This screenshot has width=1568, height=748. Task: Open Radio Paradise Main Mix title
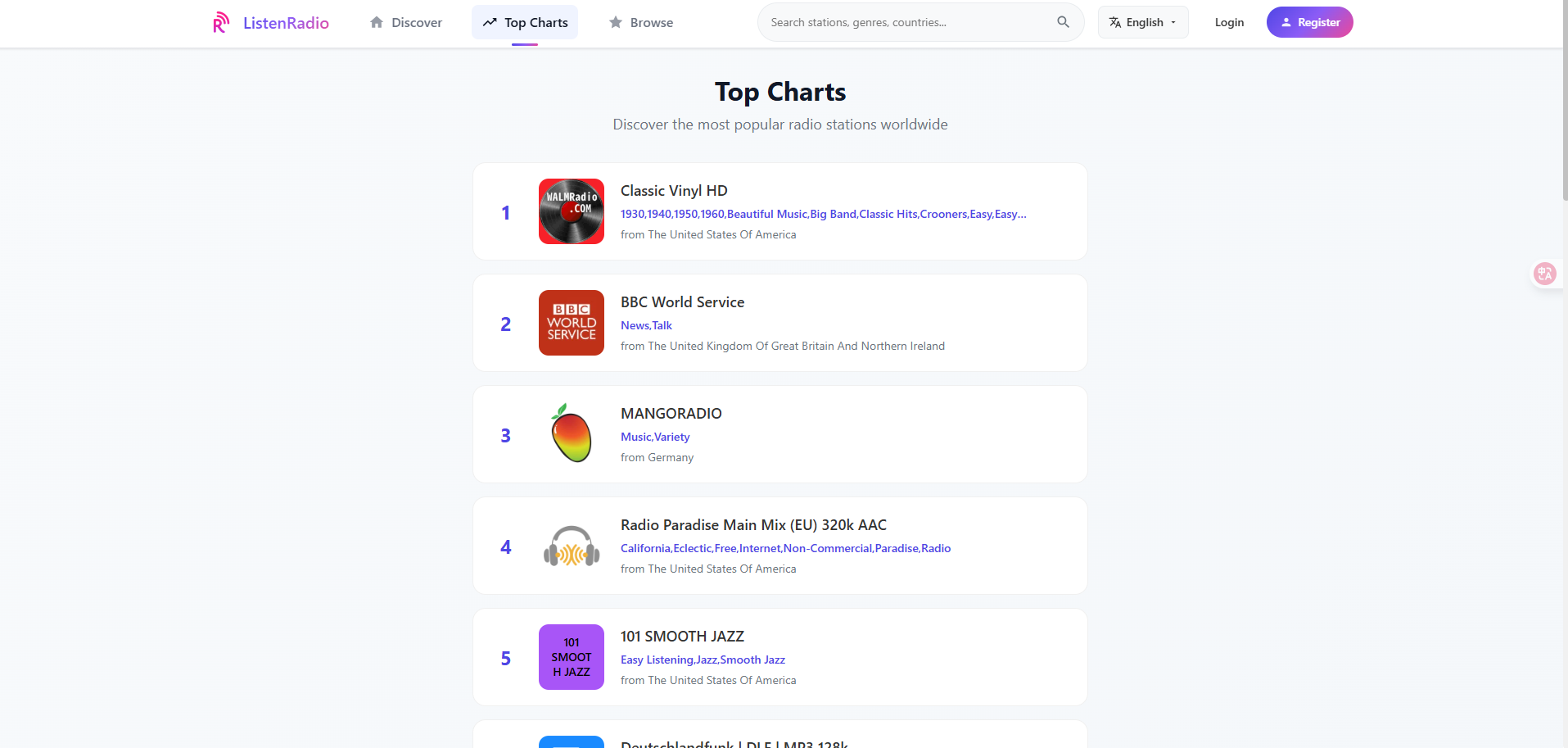pos(753,525)
